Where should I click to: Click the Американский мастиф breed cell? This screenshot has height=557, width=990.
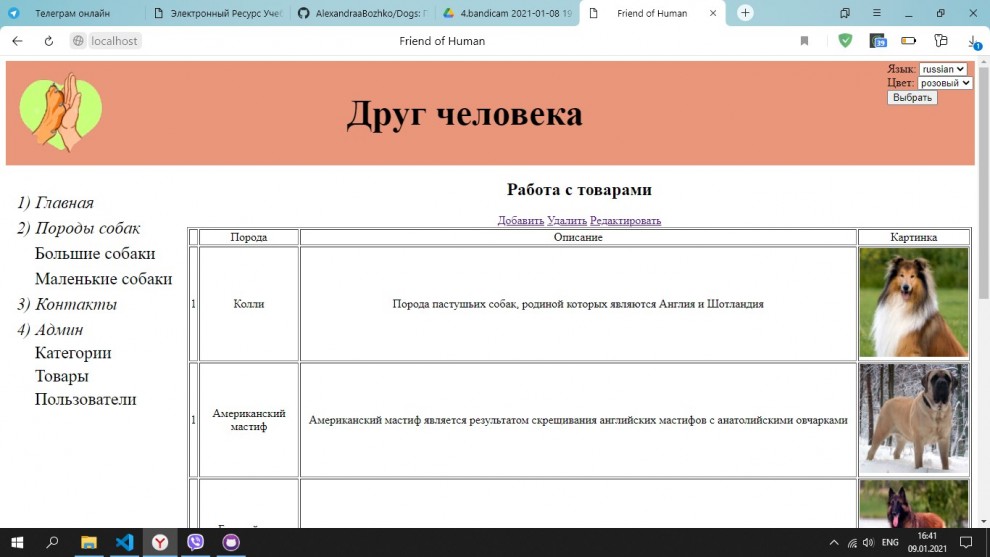(x=249, y=420)
